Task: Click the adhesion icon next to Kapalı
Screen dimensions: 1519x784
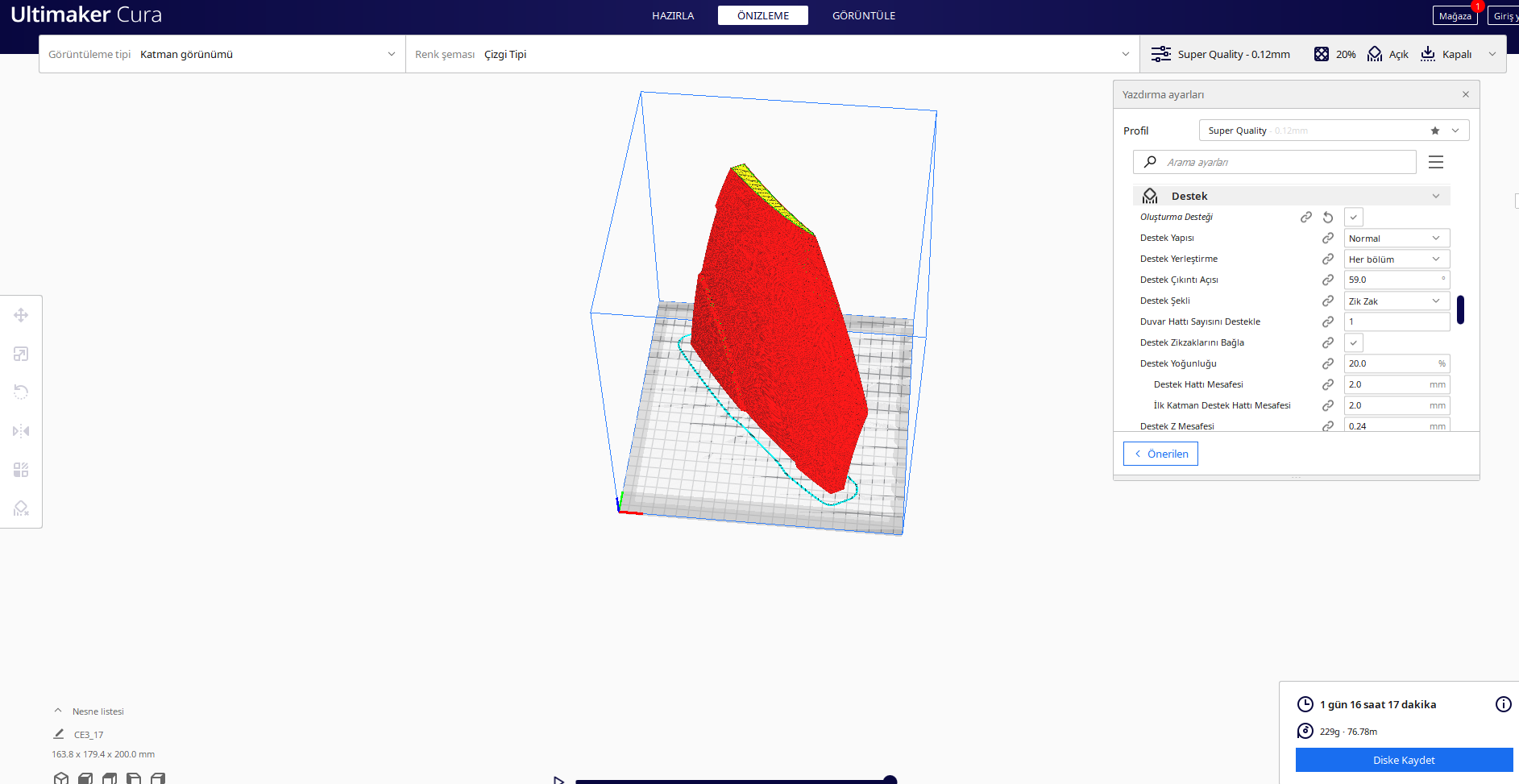Action: (1428, 54)
